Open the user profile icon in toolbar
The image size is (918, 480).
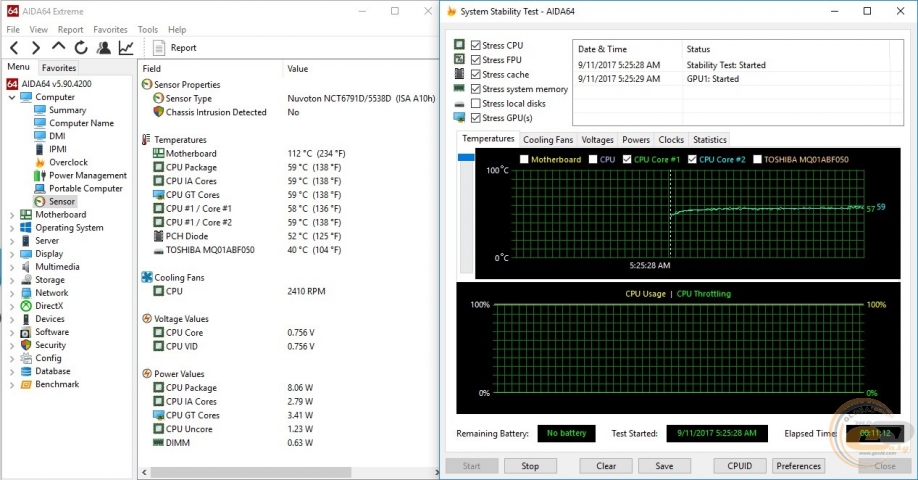click(104, 47)
